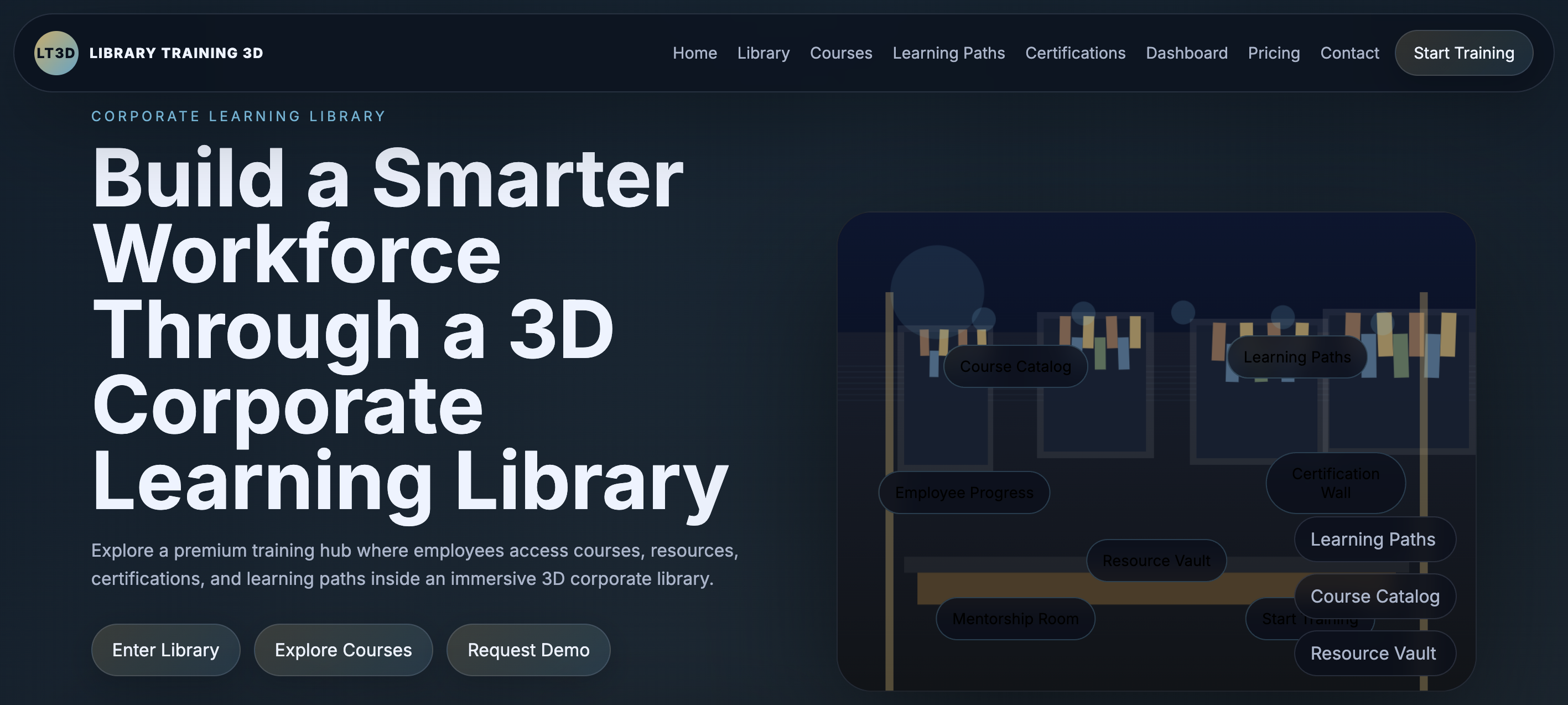The height and width of the screenshot is (705, 1568).
Task: Click the LT3D round logo icon
Action: pyautogui.click(x=56, y=53)
